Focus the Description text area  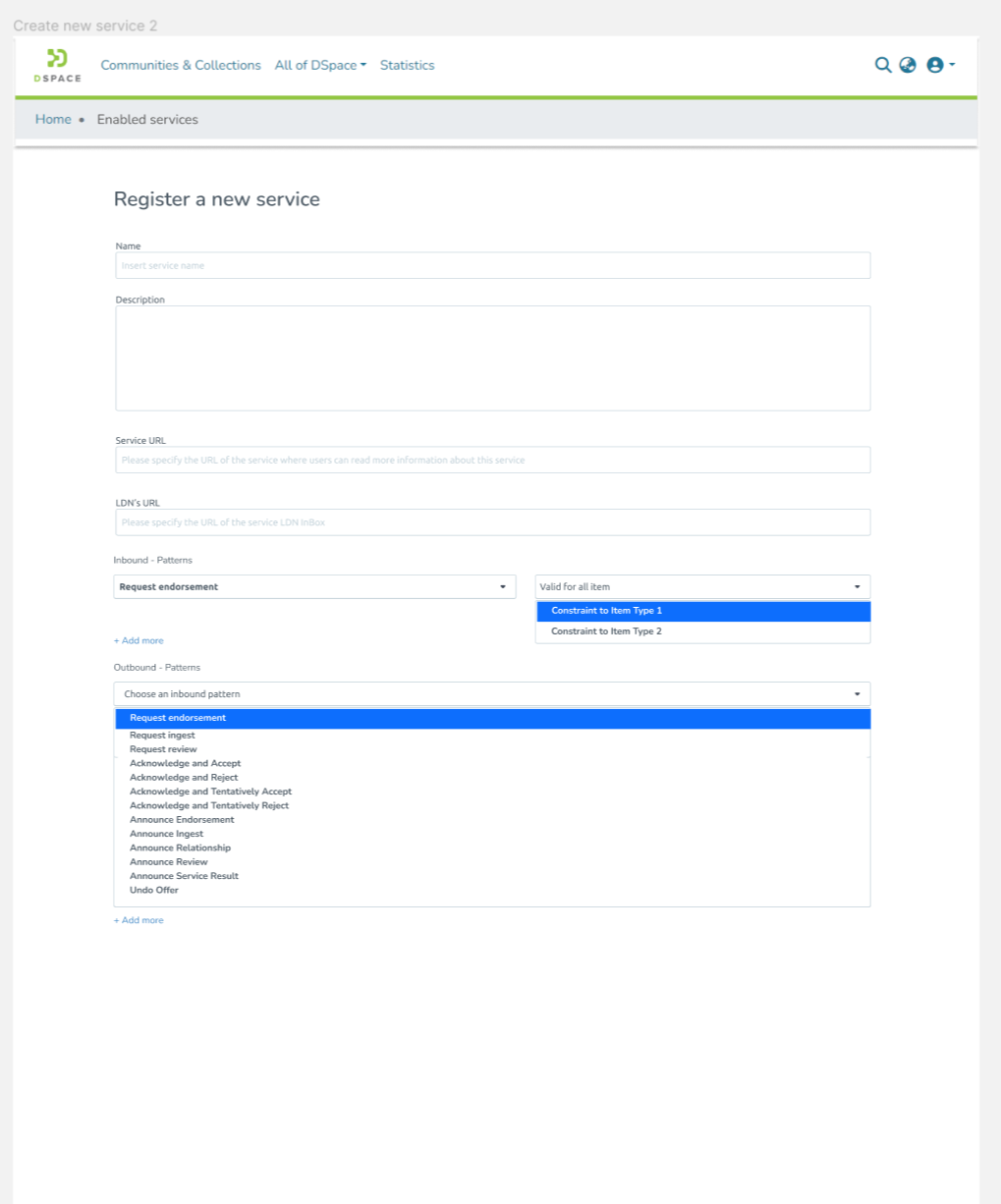tap(492, 357)
